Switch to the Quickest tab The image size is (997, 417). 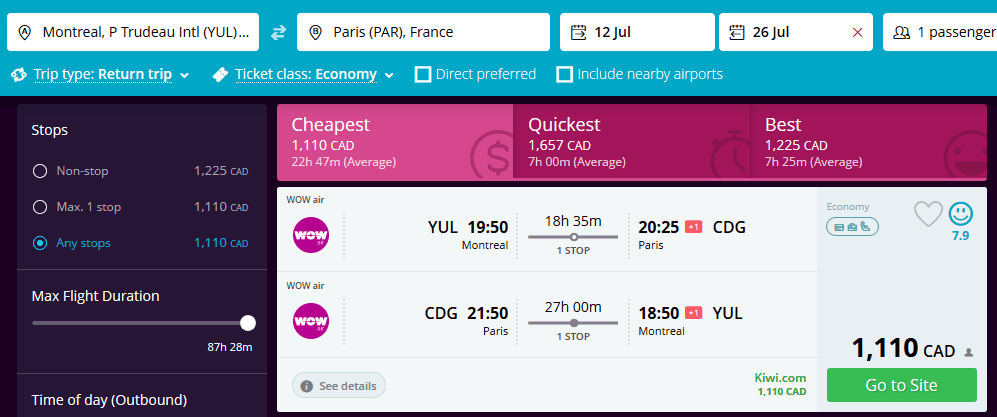coord(631,142)
